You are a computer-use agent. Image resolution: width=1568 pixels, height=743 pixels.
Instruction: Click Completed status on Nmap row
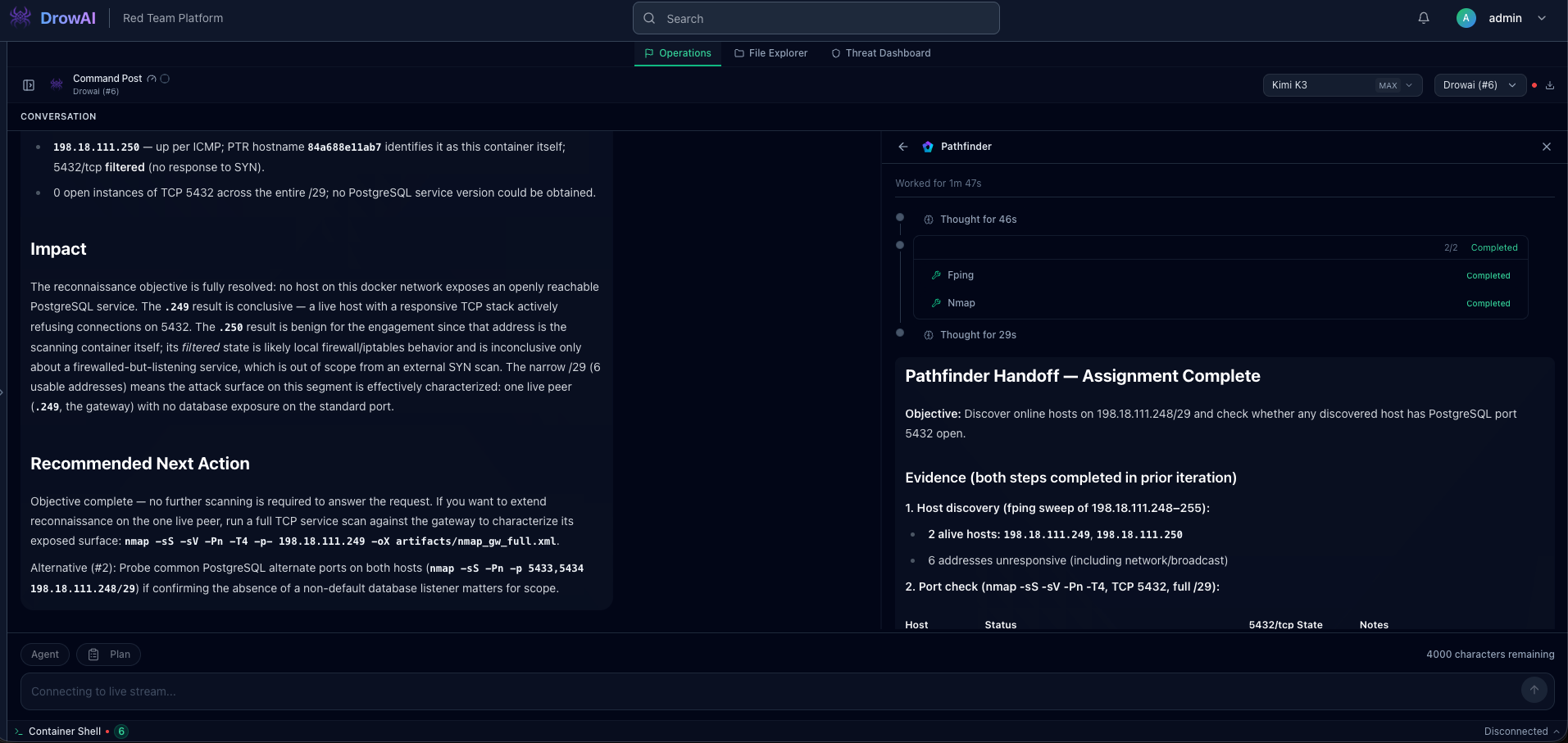click(1488, 304)
